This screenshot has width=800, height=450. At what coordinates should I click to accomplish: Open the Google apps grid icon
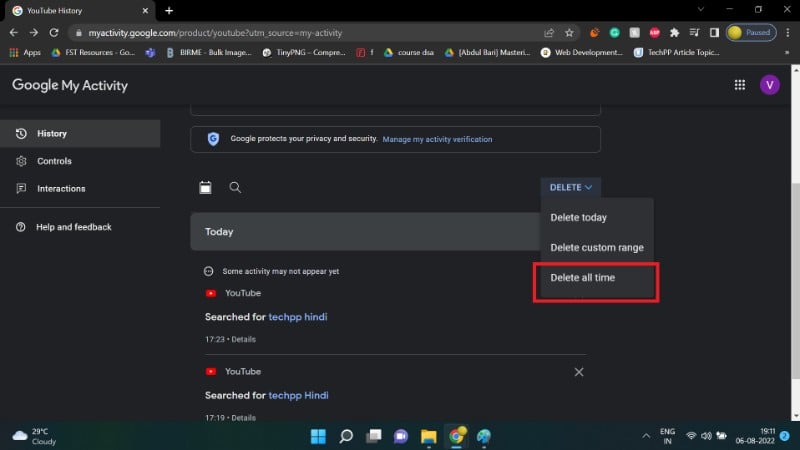[740, 85]
